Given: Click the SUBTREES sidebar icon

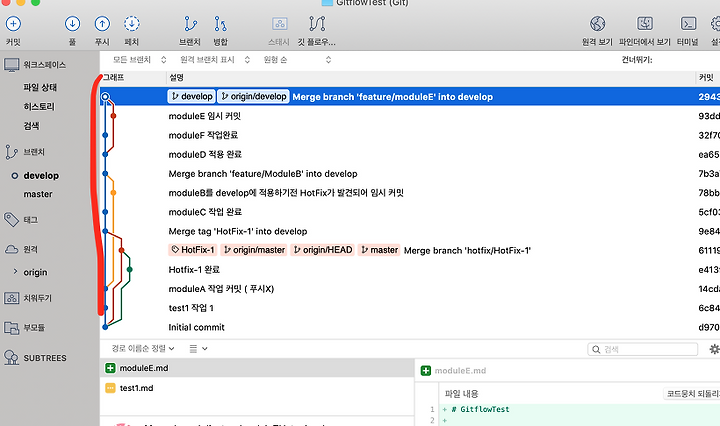Looking at the screenshot, I should tap(11, 358).
